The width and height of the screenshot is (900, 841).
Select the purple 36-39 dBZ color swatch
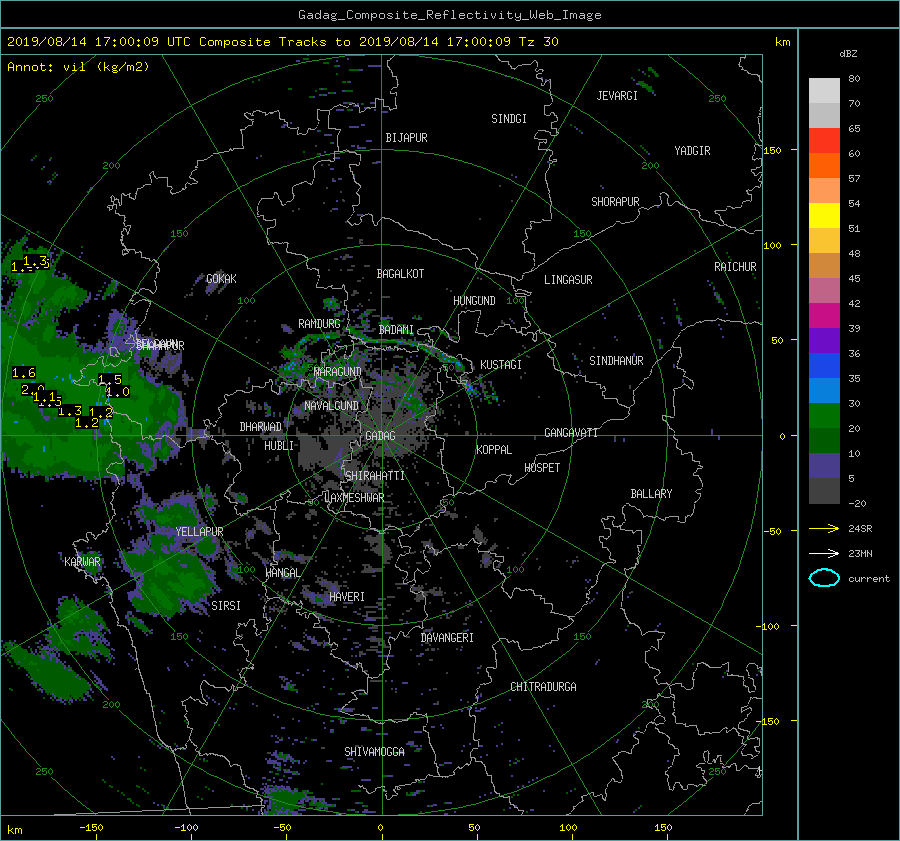pos(824,341)
